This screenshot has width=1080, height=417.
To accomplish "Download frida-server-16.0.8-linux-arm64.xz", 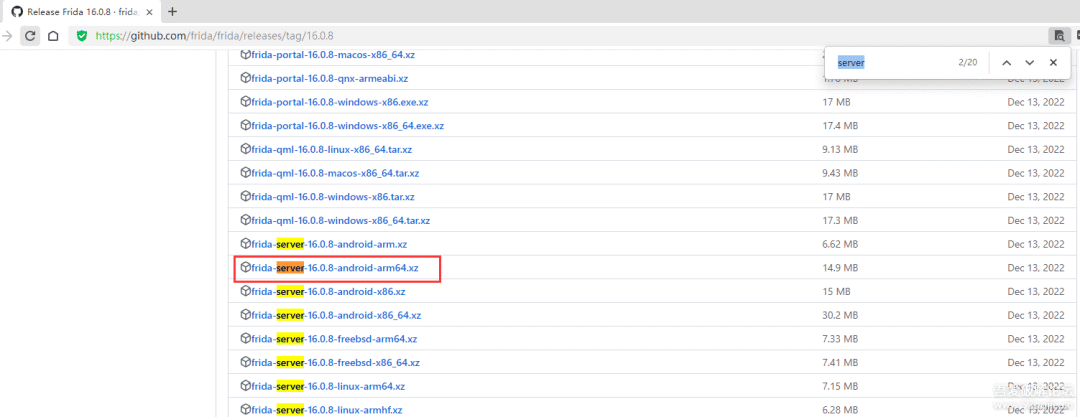I will [328, 387].
